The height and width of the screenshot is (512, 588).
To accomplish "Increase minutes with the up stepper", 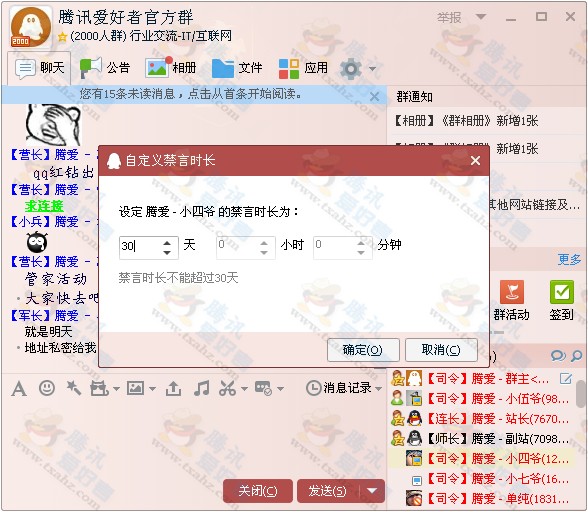I will click(361, 242).
